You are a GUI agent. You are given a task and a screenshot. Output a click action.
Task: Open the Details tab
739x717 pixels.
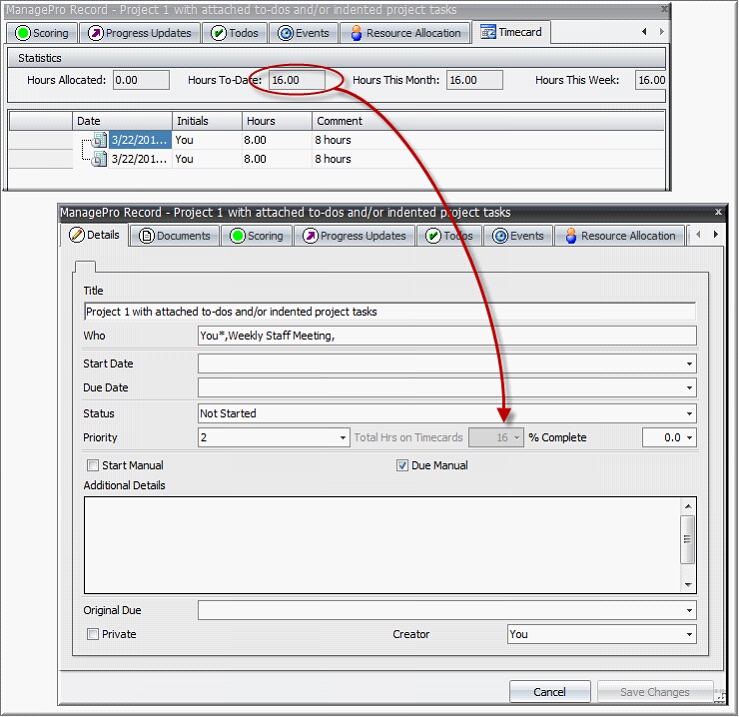tap(94, 235)
